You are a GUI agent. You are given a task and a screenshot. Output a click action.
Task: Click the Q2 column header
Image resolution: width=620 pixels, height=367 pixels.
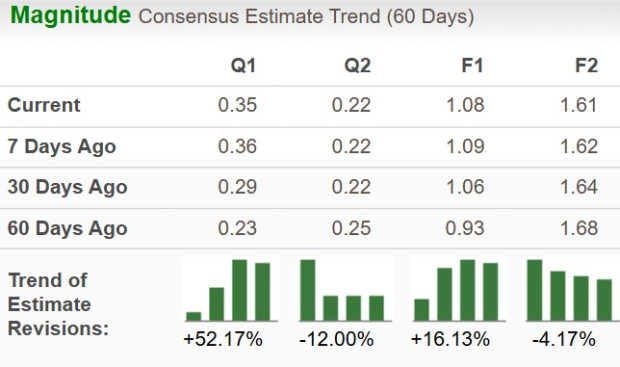(357, 65)
